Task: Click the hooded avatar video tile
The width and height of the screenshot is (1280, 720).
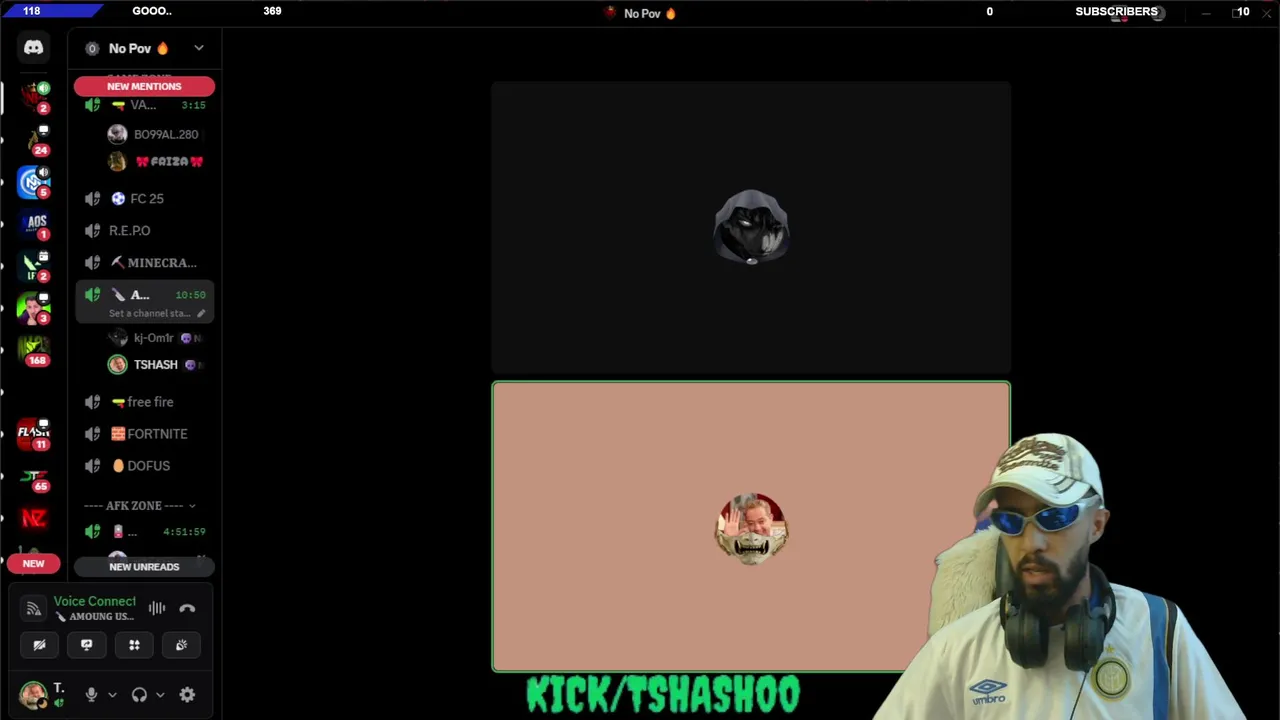Action: pos(751,227)
